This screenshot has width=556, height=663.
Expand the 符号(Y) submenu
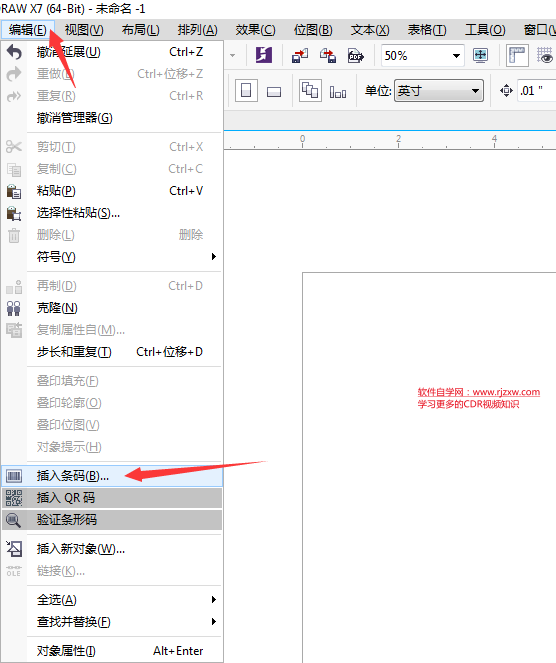click(112, 257)
